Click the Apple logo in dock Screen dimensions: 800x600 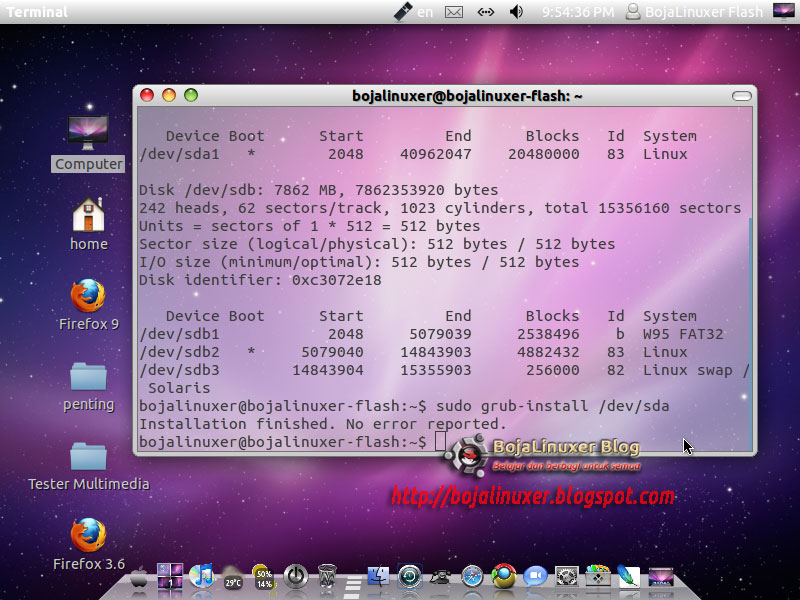click(x=138, y=579)
